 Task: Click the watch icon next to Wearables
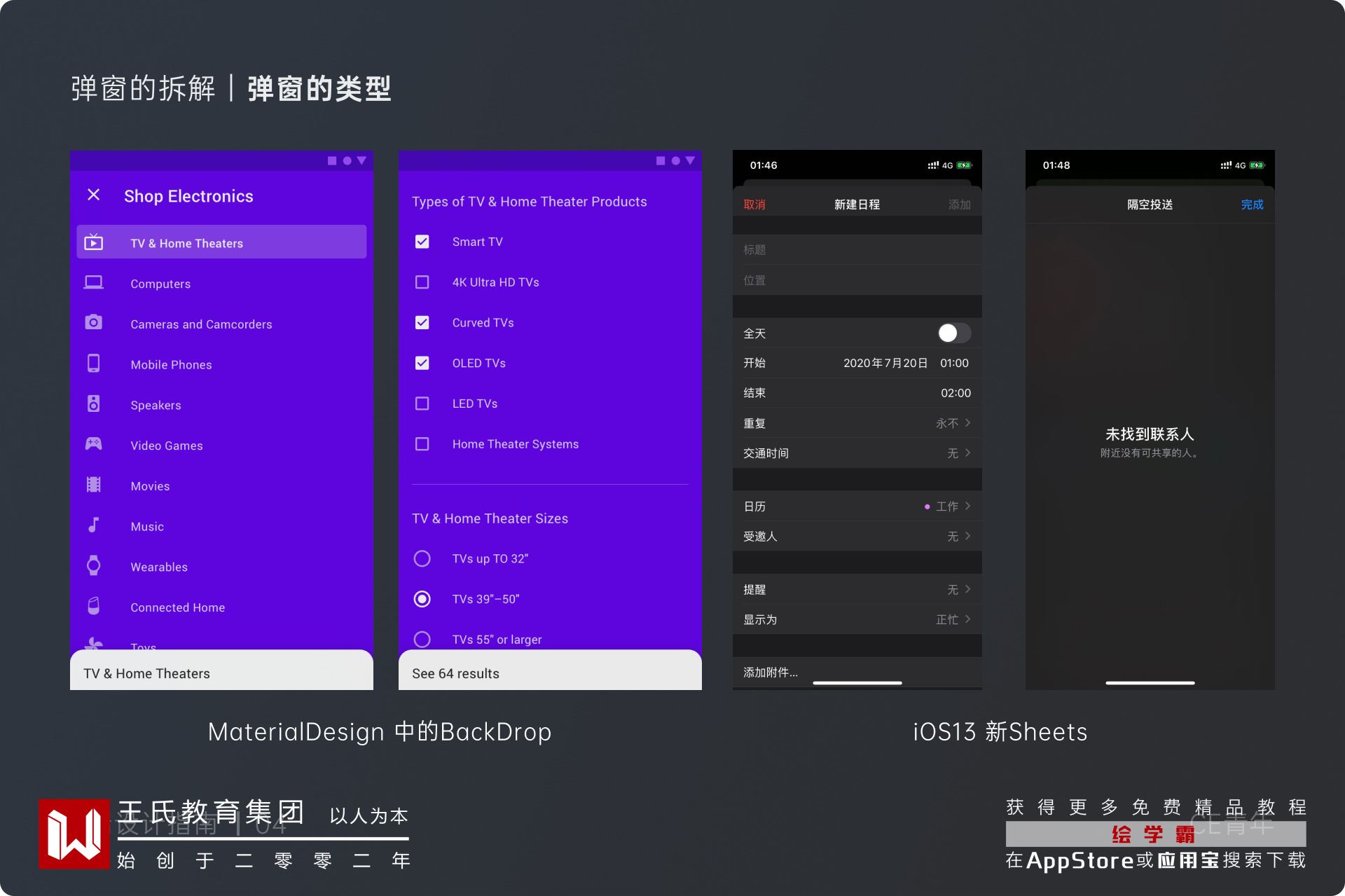(x=94, y=565)
